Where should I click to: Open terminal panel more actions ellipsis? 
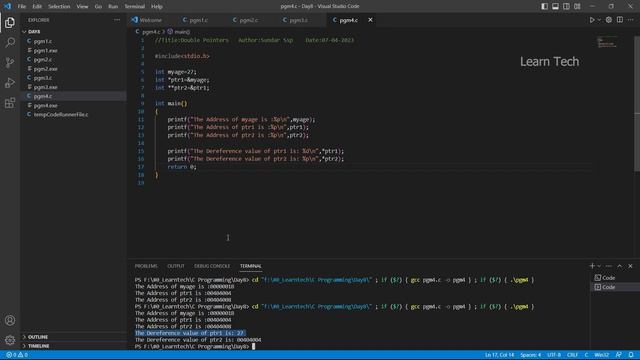click(x=609, y=266)
